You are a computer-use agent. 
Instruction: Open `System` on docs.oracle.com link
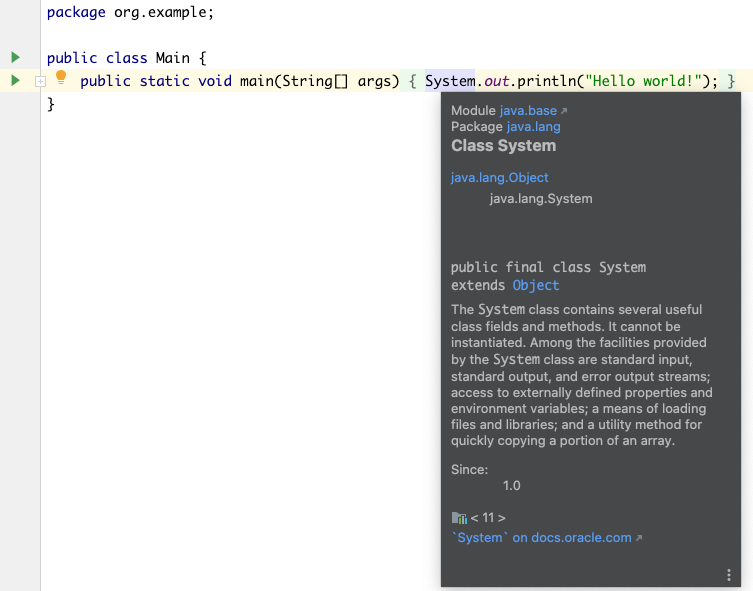pos(542,538)
